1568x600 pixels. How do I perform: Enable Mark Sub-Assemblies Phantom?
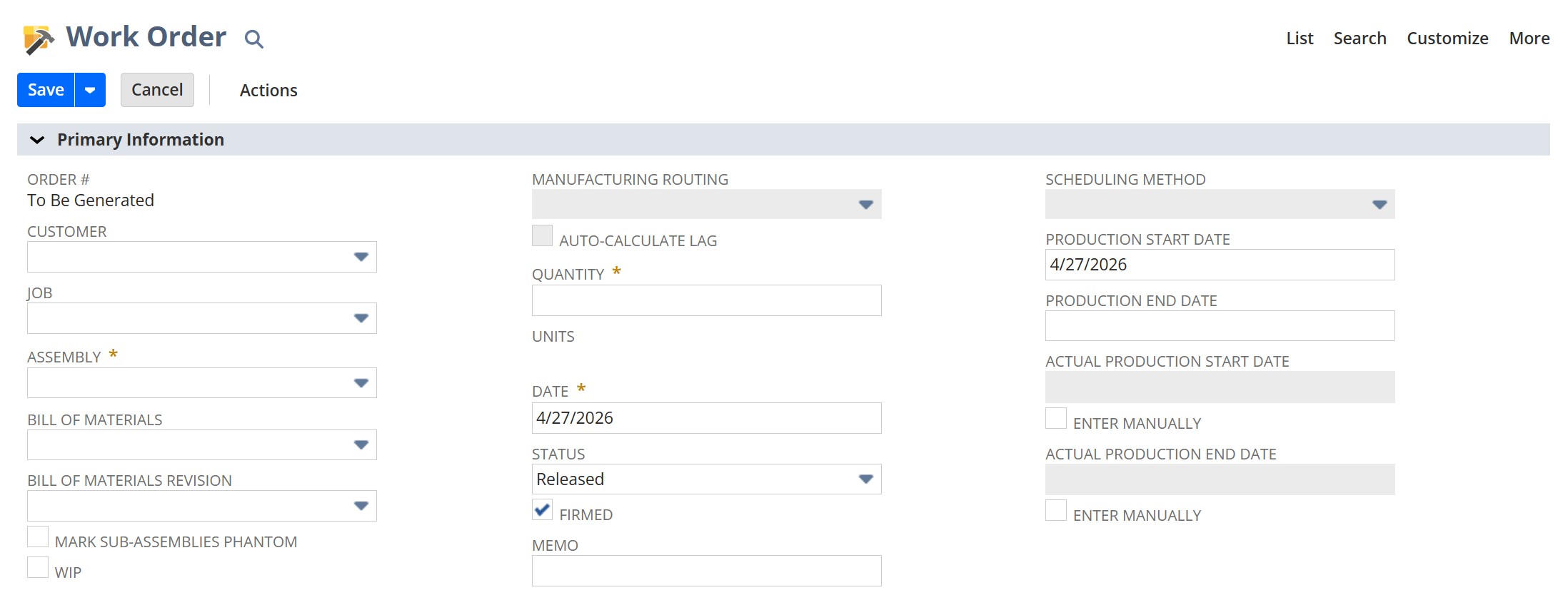[x=38, y=537]
